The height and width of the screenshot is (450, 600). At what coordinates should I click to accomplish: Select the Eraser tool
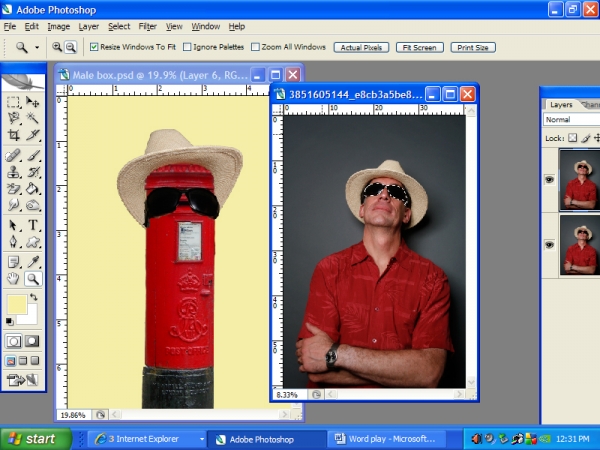pyautogui.click(x=13, y=189)
